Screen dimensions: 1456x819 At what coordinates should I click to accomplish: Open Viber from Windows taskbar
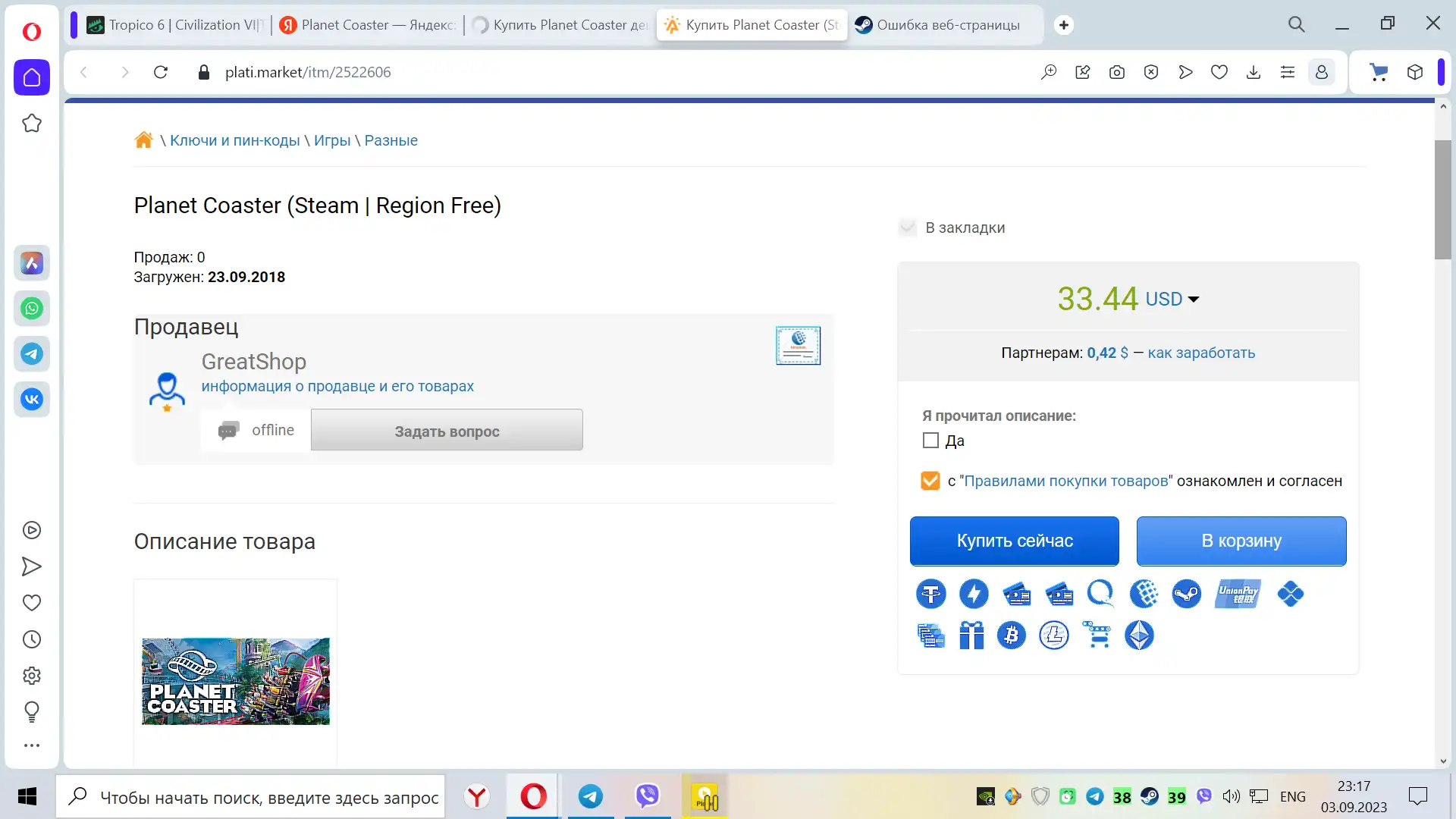648,796
